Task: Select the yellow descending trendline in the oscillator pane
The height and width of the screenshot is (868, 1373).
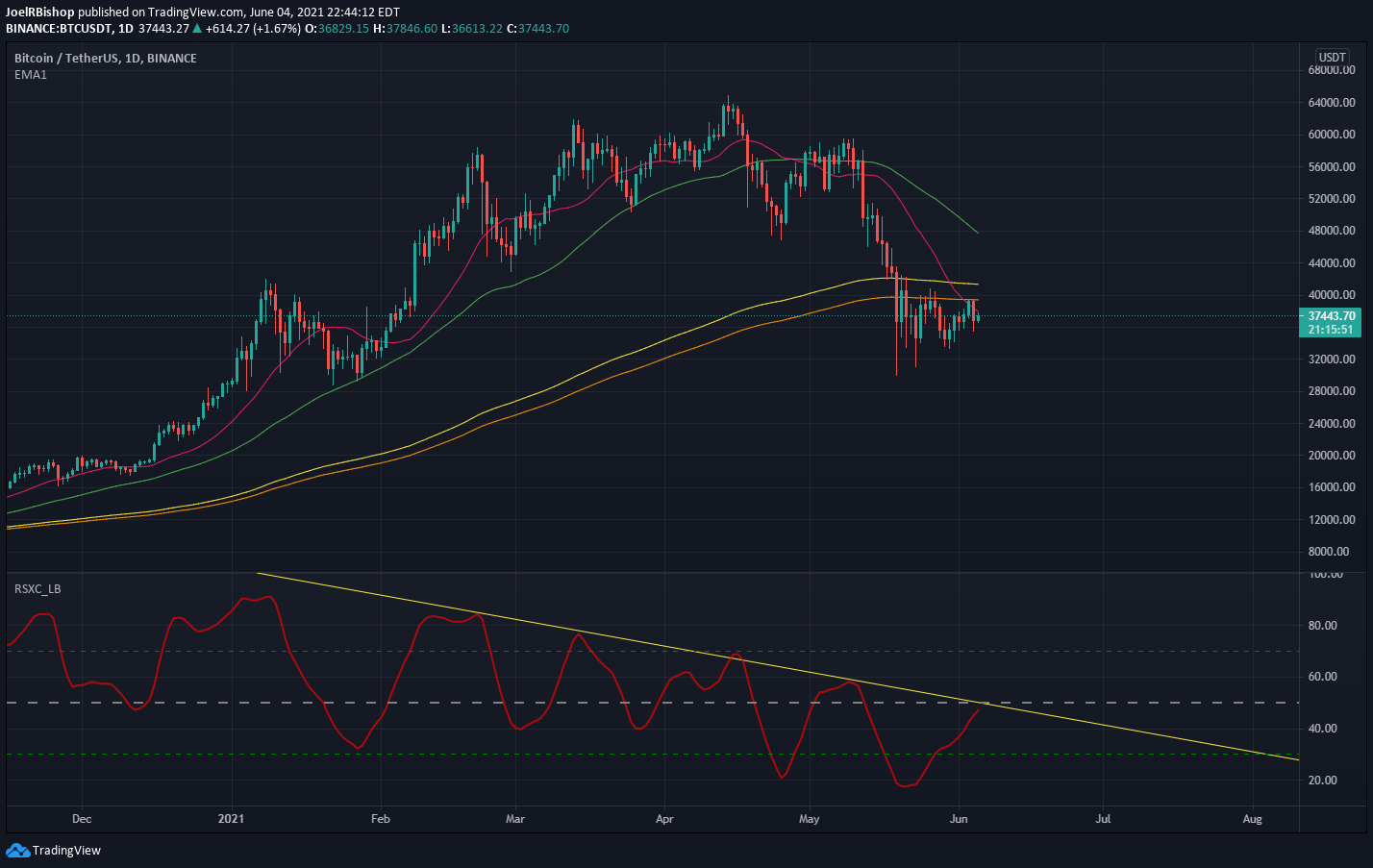Action: pos(779,667)
